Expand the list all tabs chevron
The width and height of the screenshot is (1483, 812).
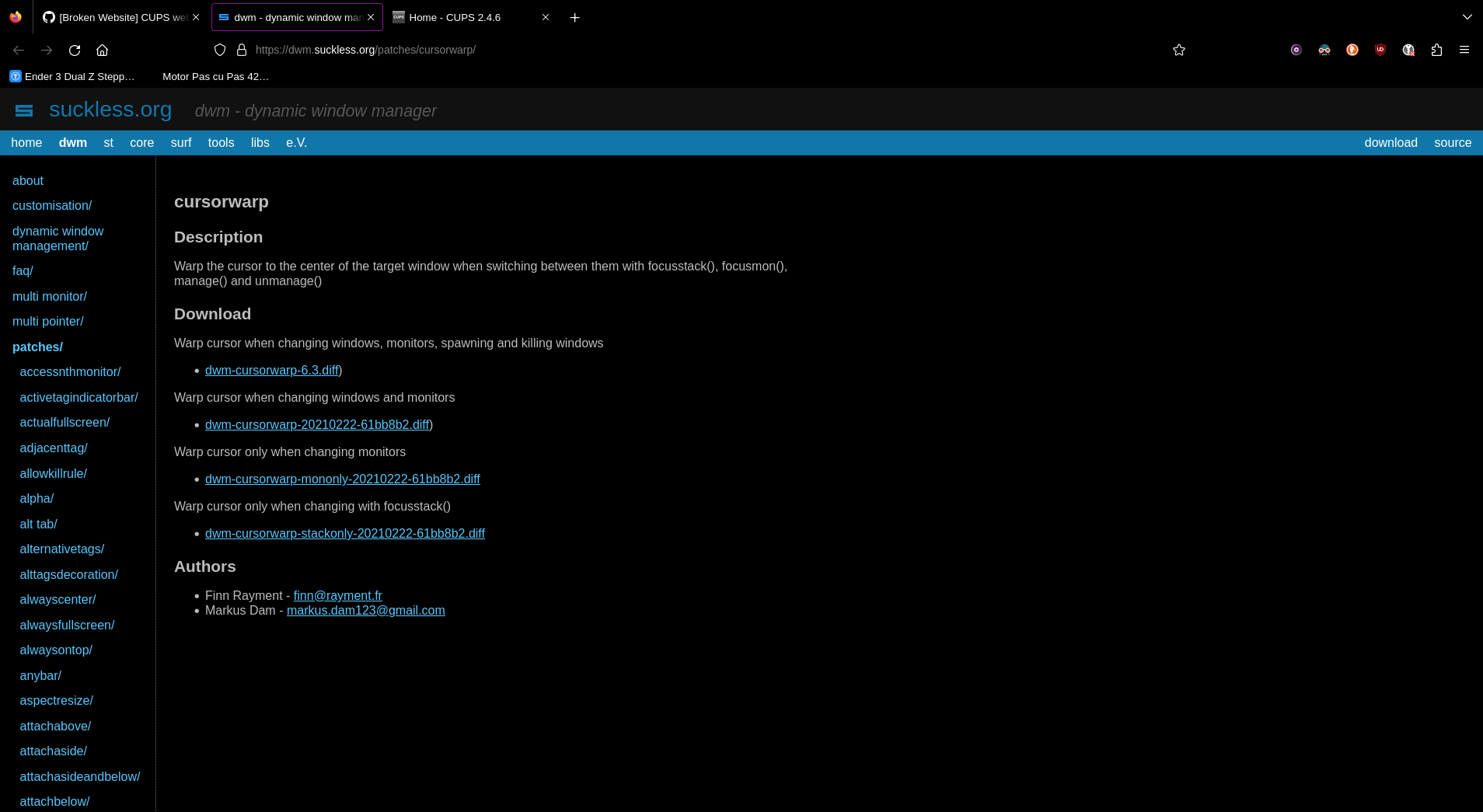point(1467,17)
